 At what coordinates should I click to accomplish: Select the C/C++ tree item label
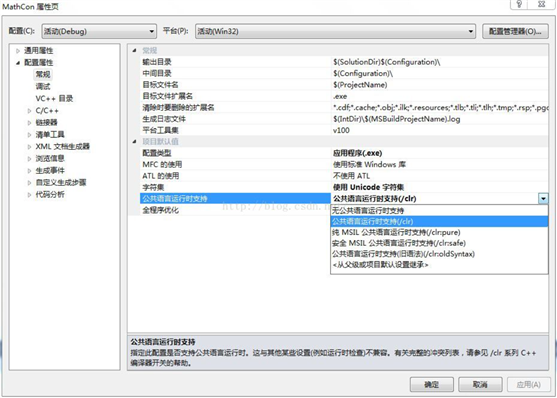(x=47, y=111)
